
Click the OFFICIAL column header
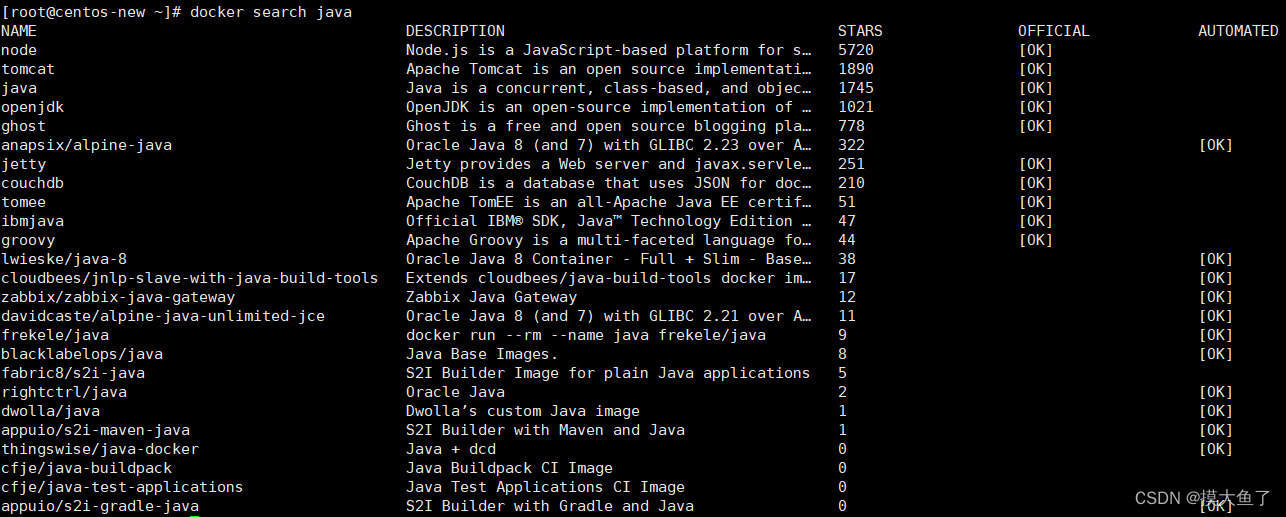click(x=1054, y=31)
